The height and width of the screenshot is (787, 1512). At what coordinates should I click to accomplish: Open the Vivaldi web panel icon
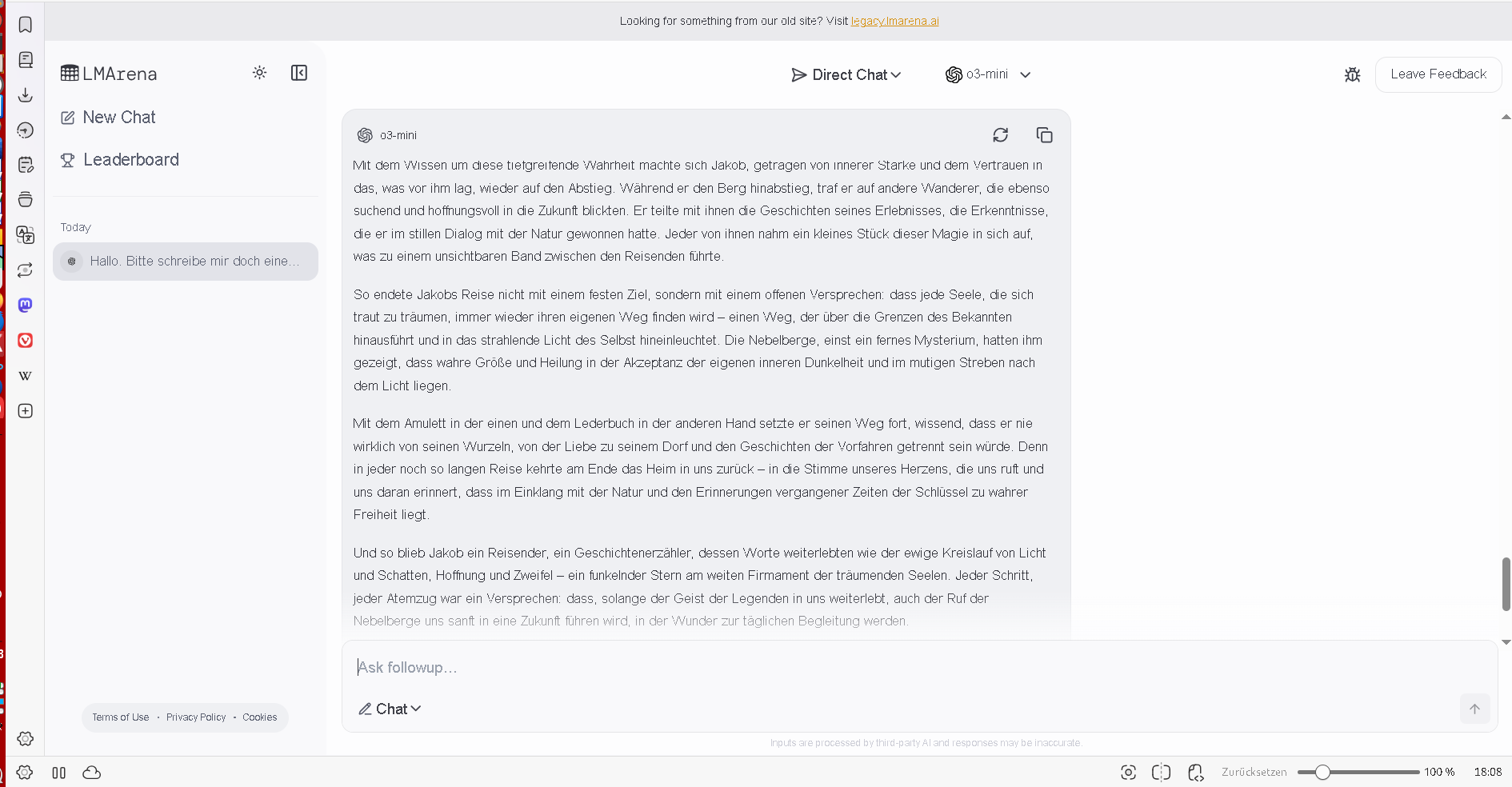(26, 341)
